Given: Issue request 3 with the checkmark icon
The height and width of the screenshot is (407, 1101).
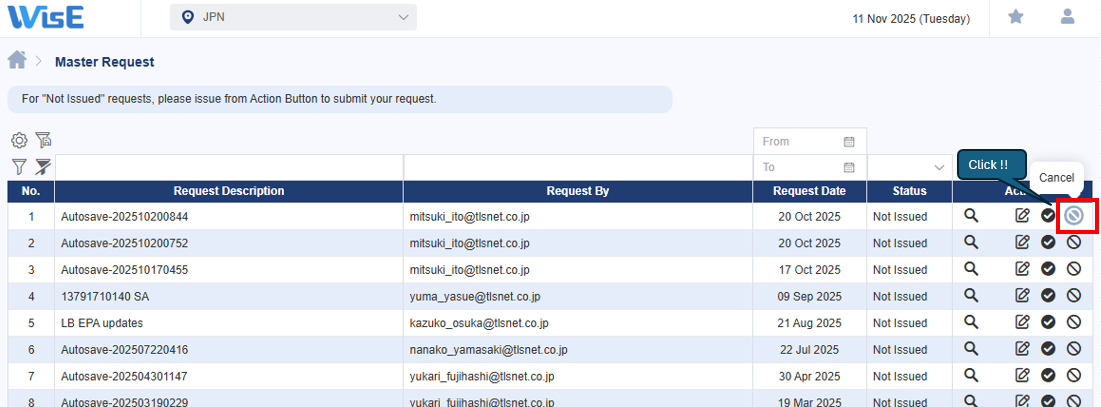Looking at the screenshot, I should tap(1048, 269).
